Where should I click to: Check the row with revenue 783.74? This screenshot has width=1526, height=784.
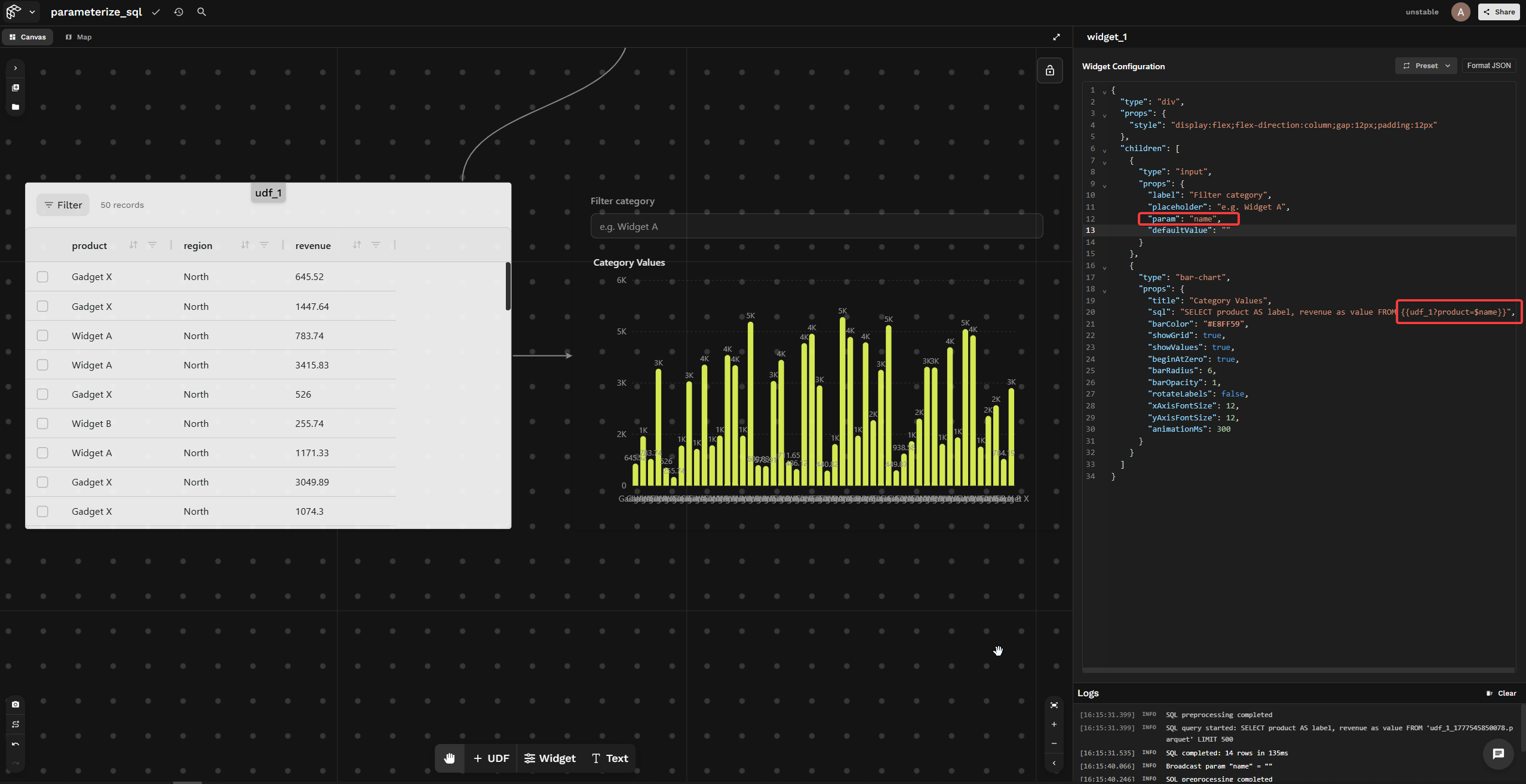42,336
